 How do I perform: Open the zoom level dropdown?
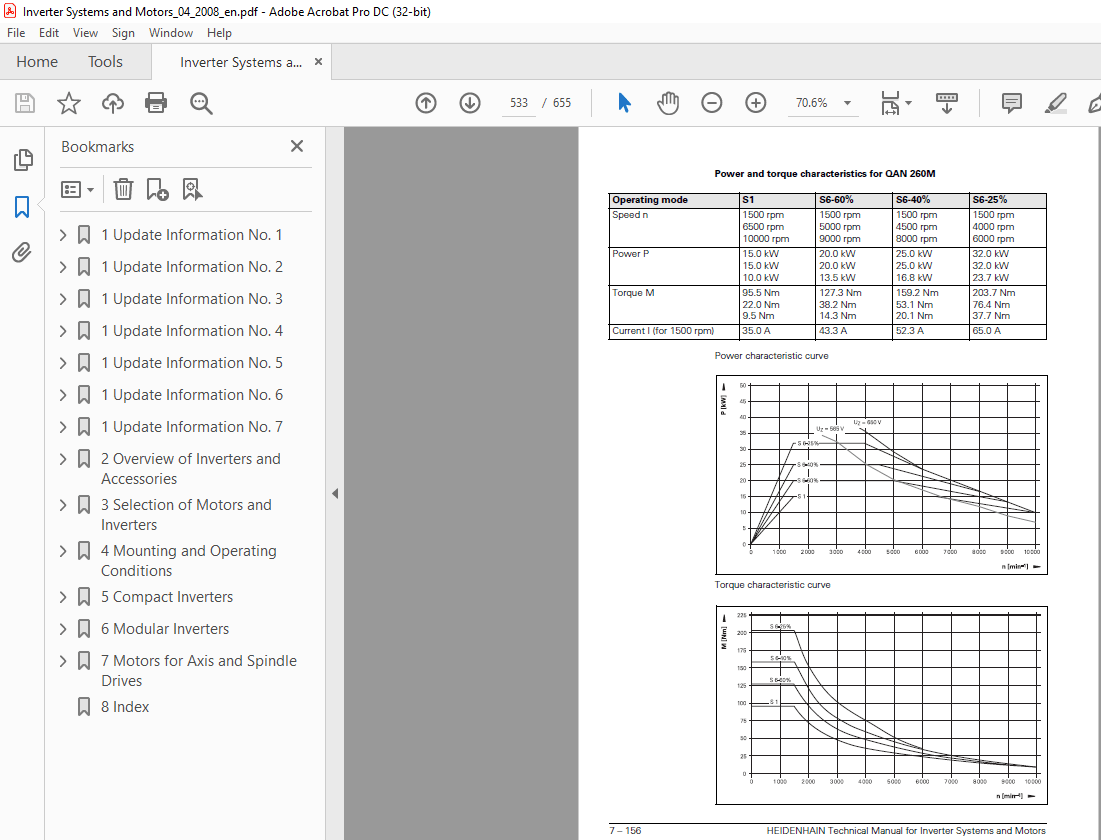pyautogui.click(x=848, y=103)
